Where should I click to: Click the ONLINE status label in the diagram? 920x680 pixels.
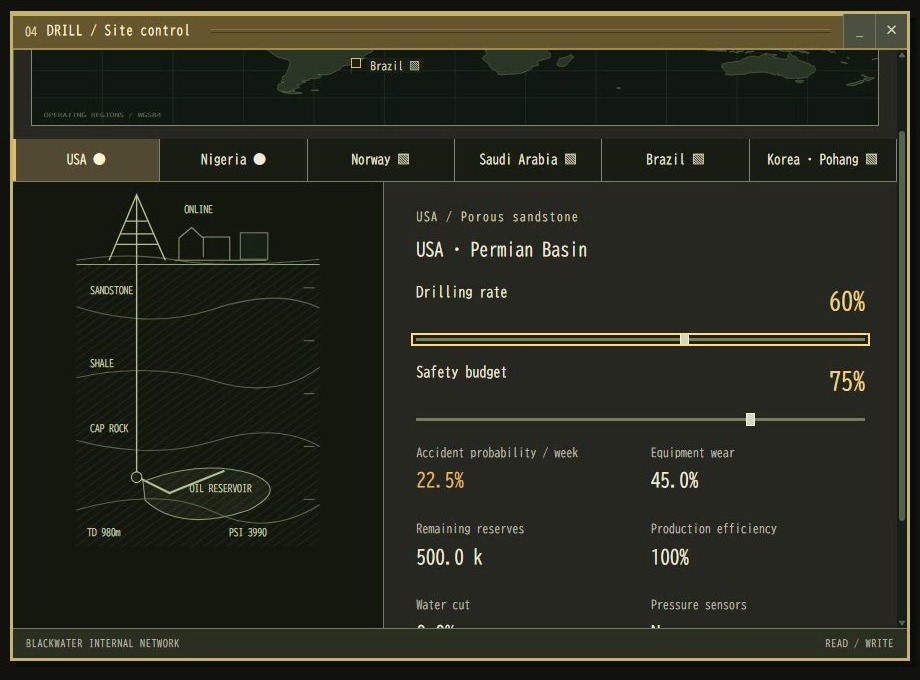click(x=198, y=209)
